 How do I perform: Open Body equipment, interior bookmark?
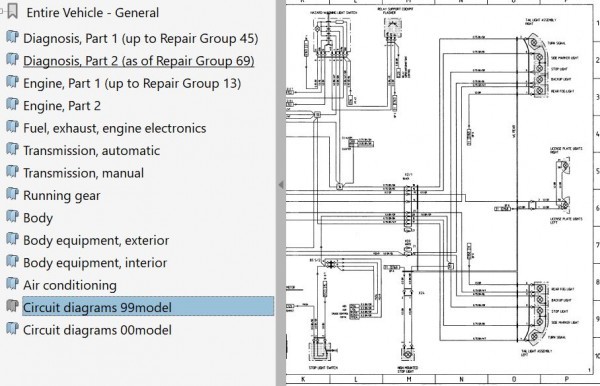tap(95, 263)
